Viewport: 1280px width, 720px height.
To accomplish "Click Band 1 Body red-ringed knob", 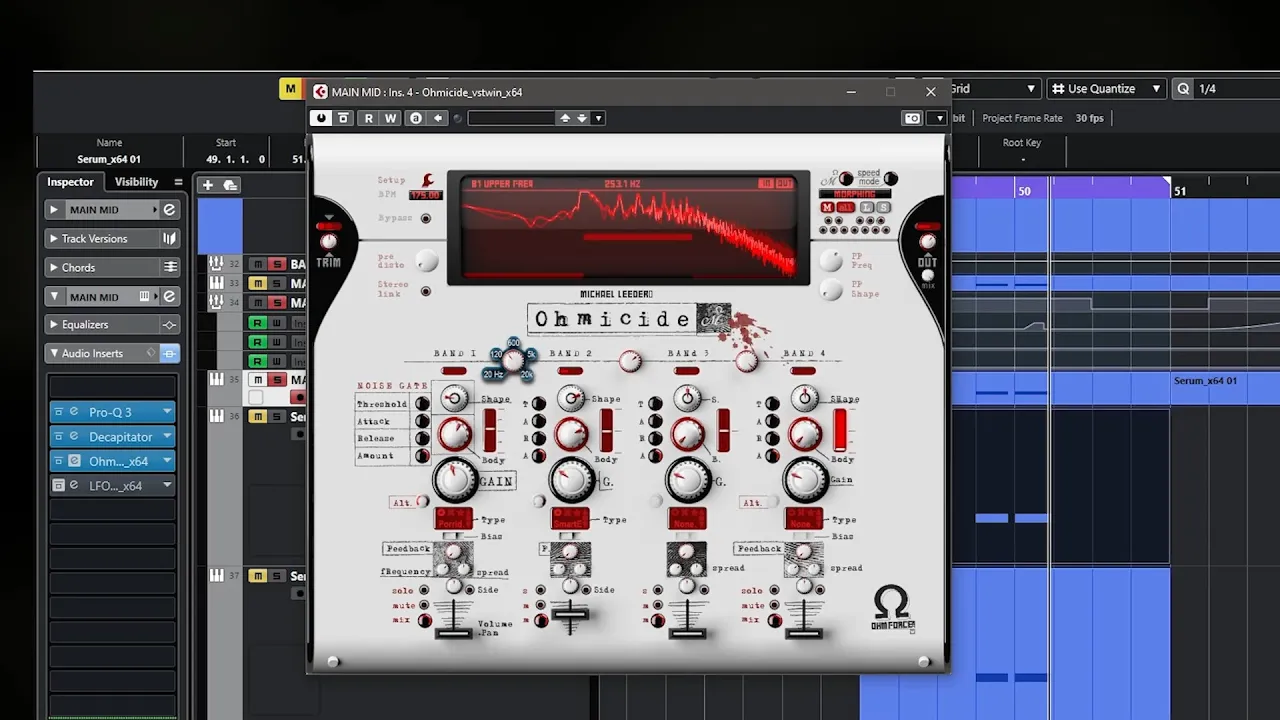I will click(454, 434).
